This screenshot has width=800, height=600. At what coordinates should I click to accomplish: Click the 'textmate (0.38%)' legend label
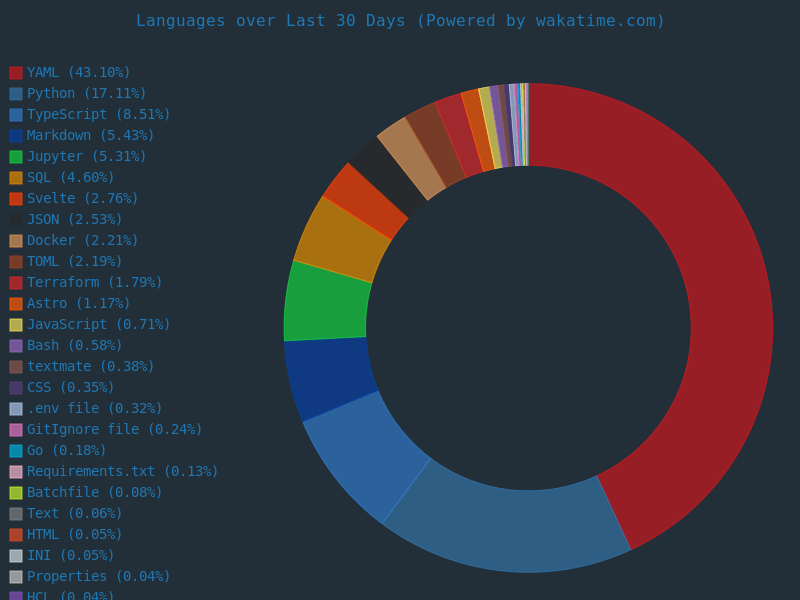coord(90,366)
